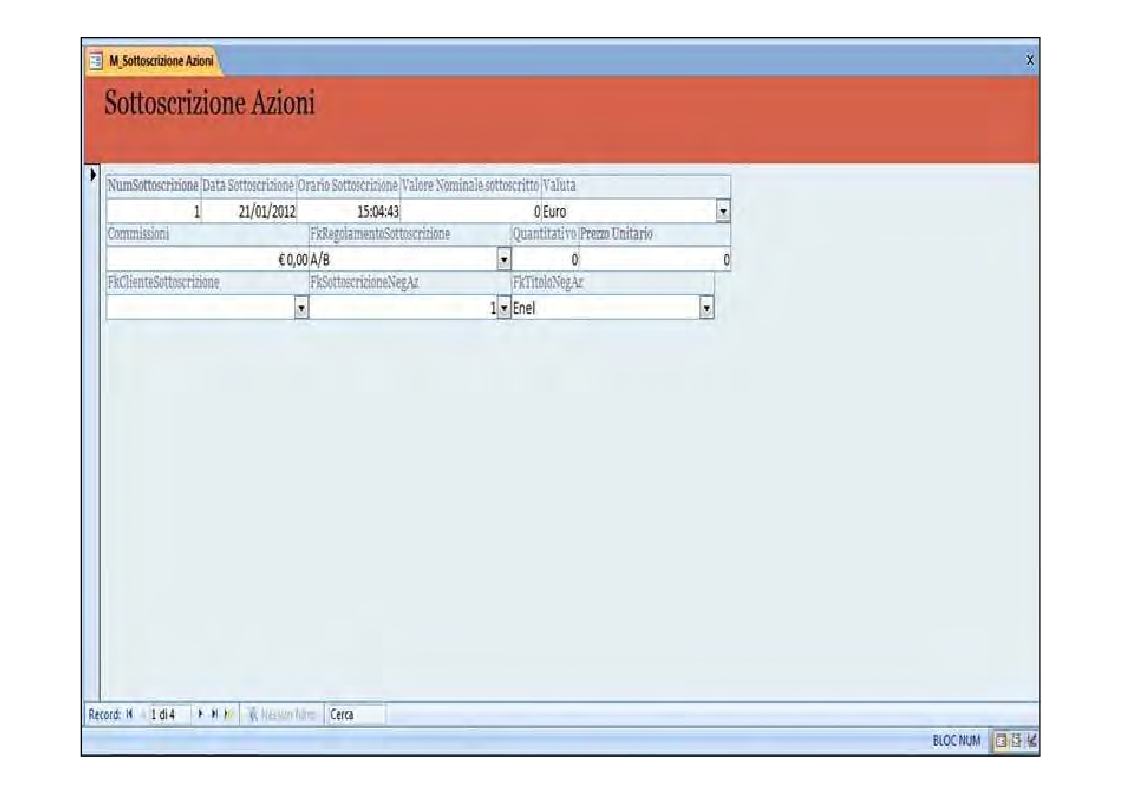Screen dimensions: 1123x794
Task: Click the Quantitativo label
Action: [x=544, y=234]
